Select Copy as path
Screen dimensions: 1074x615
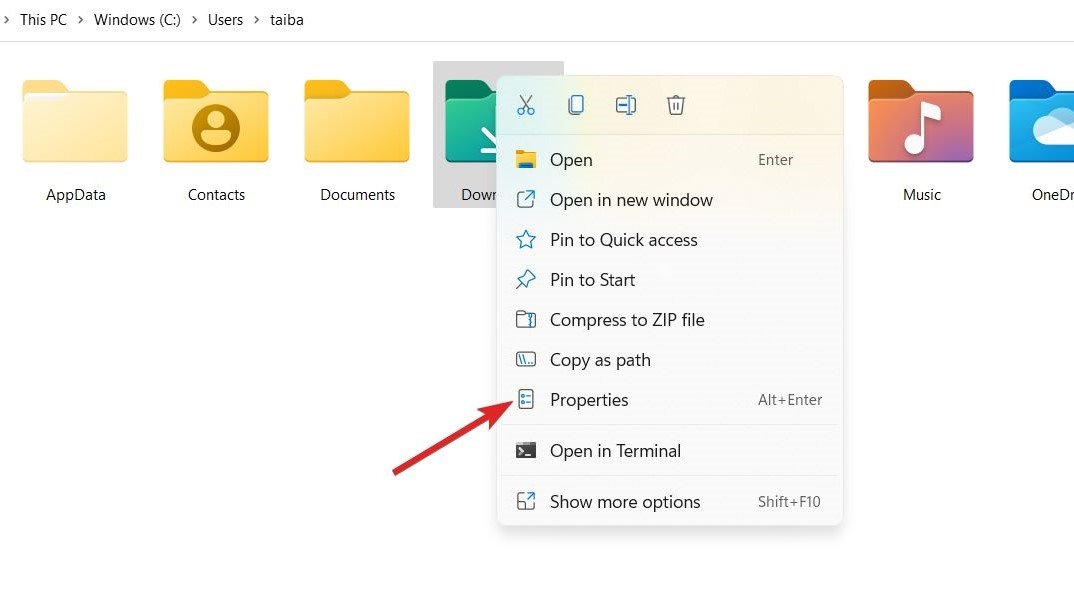(x=670, y=360)
